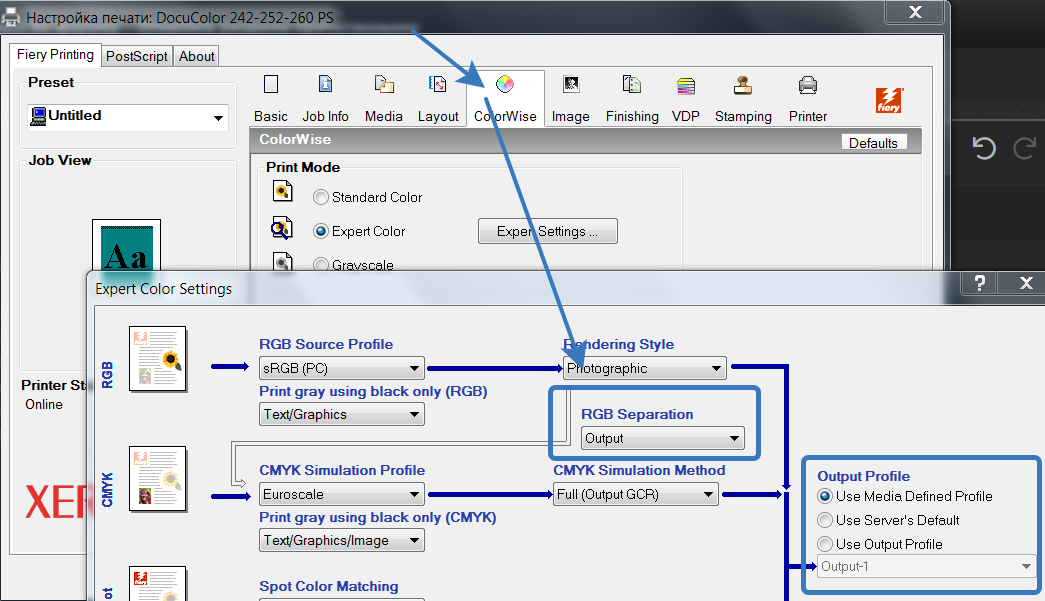Click the Aa job view thumbnail
1045x601 pixels.
pyautogui.click(x=127, y=247)
